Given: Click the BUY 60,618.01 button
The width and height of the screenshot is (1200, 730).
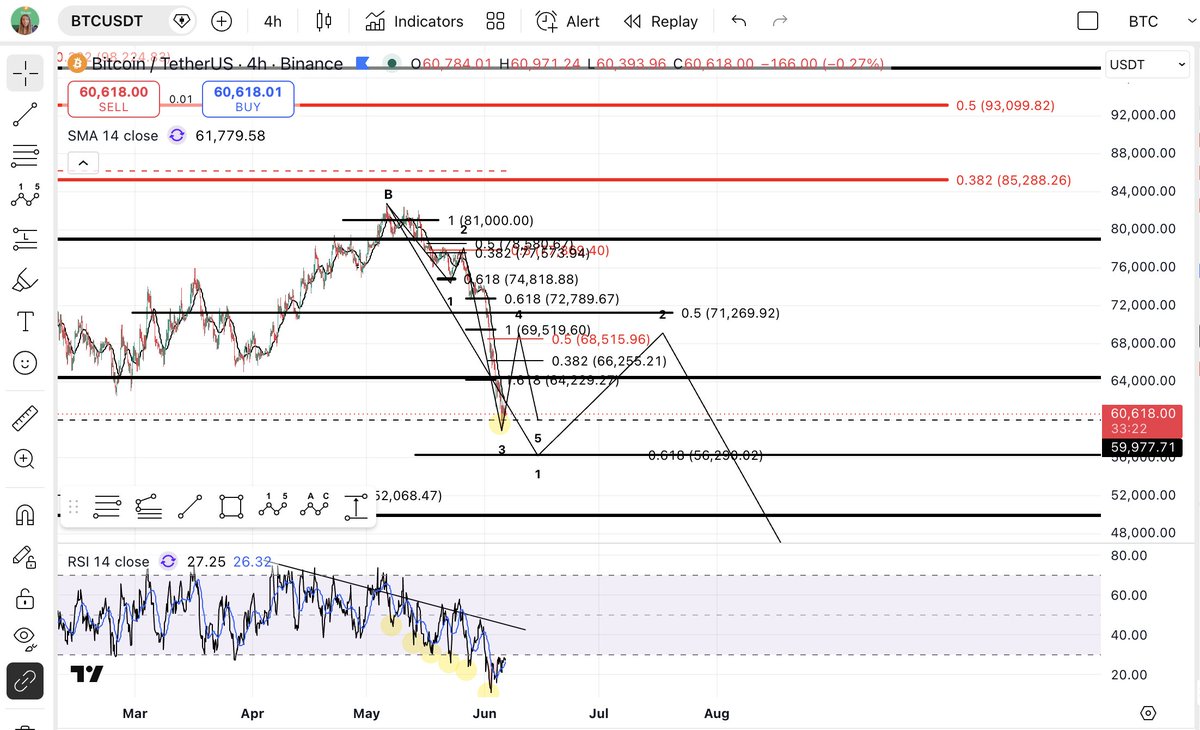Looking at the screenshot, I should [248, 97].
